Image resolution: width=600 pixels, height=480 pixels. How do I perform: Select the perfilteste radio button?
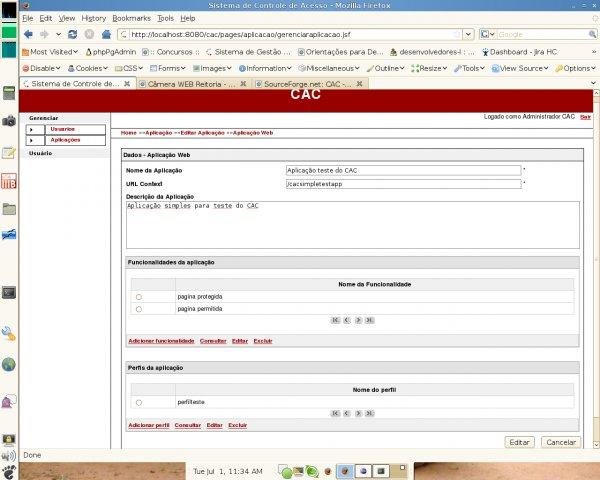coord(139,403)
